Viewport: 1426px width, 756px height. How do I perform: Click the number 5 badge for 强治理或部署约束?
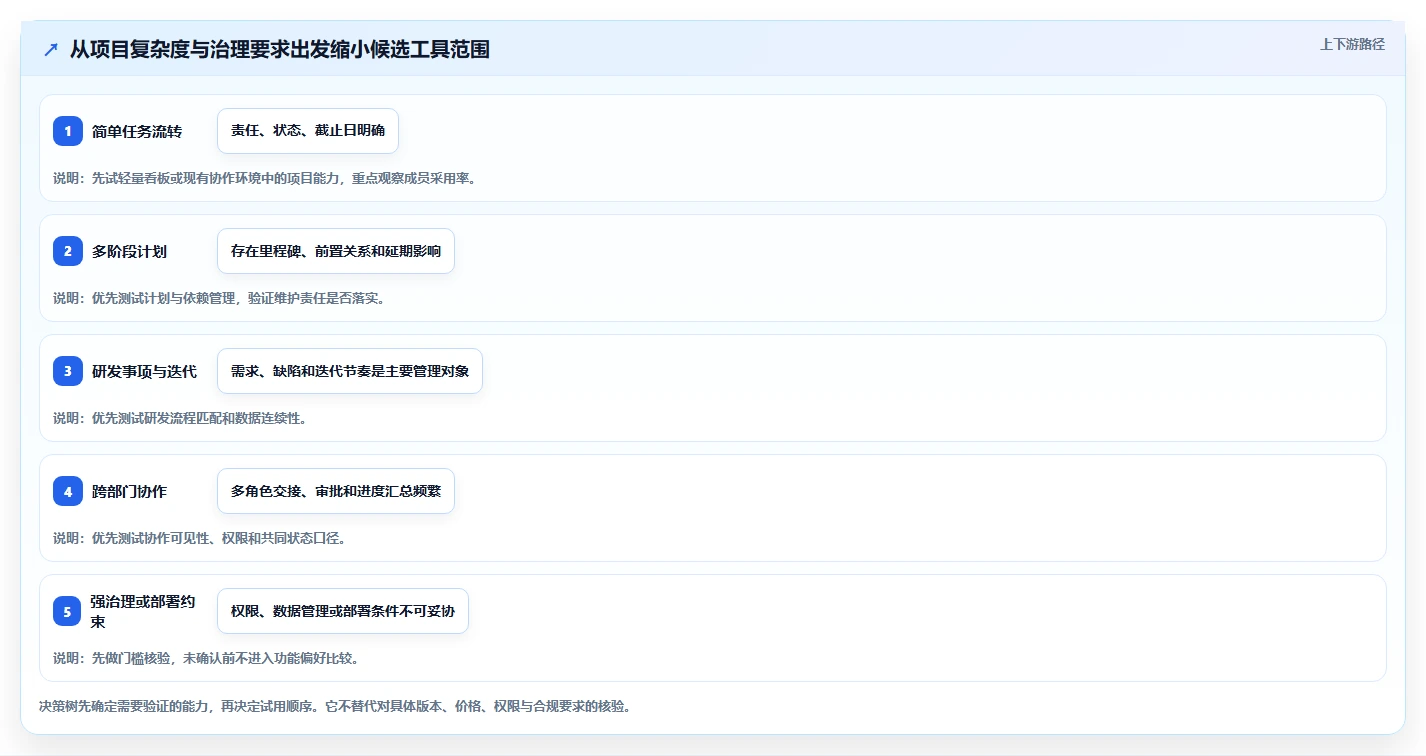(x=68, y=611)
